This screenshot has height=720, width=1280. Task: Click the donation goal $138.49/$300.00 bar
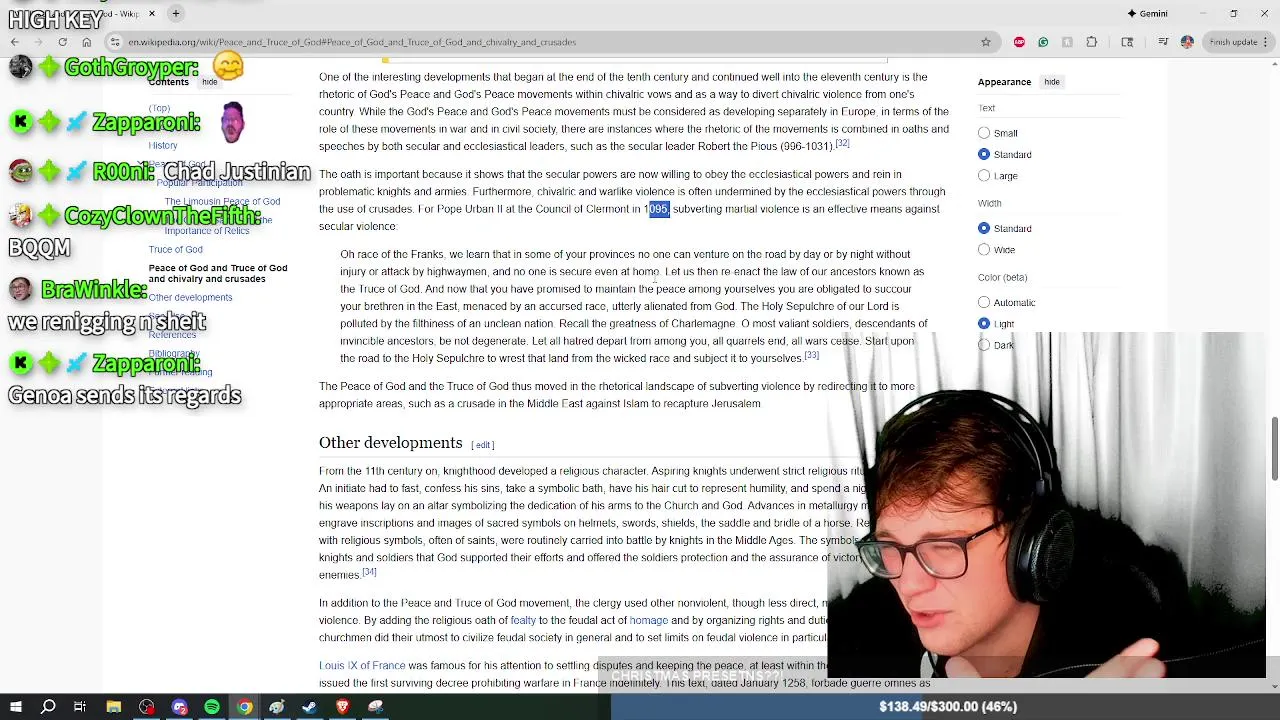click(945, 706)
